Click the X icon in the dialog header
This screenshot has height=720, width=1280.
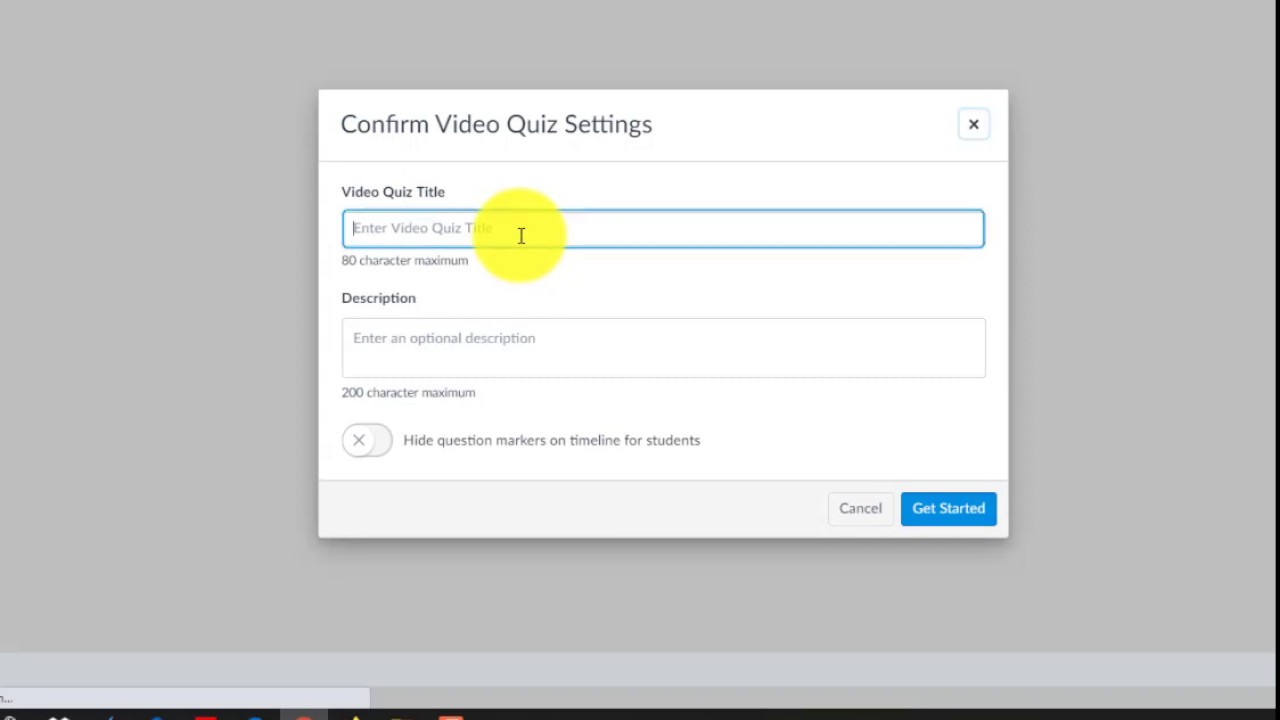point(973,124)
